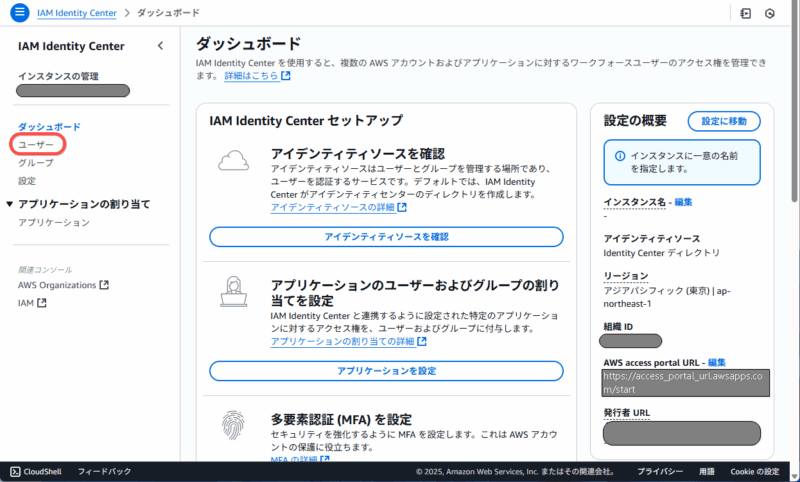The width and height of the screenshot is (800, 482).
Task: Click external-link icon next to 詳細はこちら
Action: pos(286,75)
